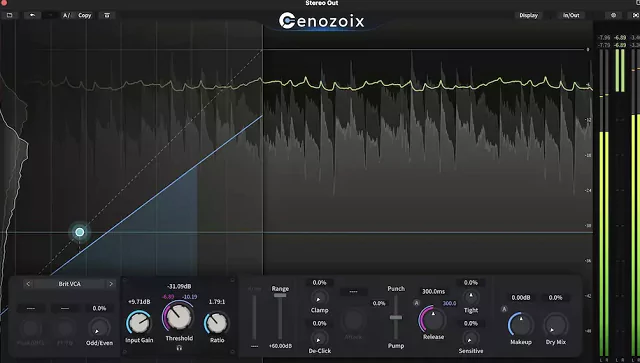The height and width of the screenshot is (363, 640).
Task: Click the Punch/Pump slider handle
Action: click(396, 317)
